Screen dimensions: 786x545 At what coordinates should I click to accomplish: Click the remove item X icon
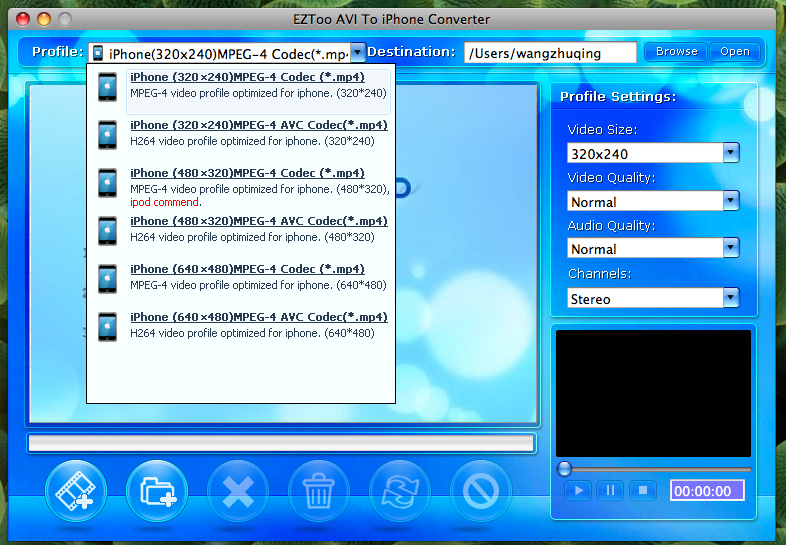[238, 491]
